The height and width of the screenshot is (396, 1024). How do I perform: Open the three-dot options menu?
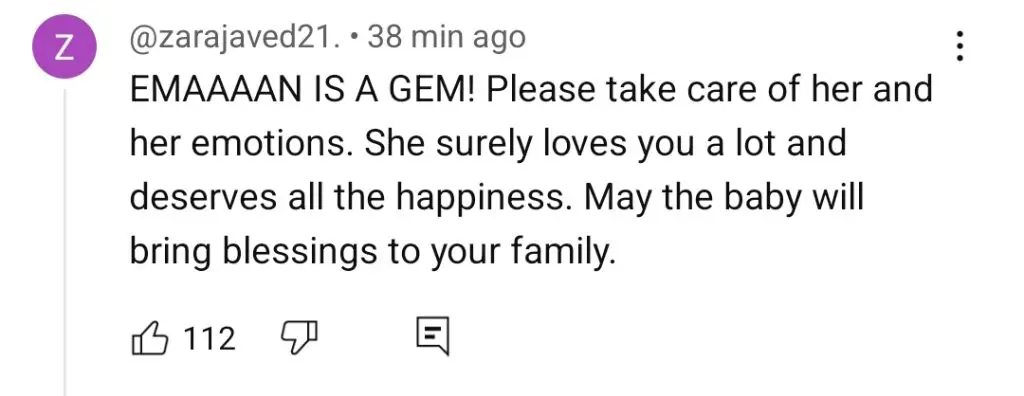pyautogui.click(x=959, y=48)
